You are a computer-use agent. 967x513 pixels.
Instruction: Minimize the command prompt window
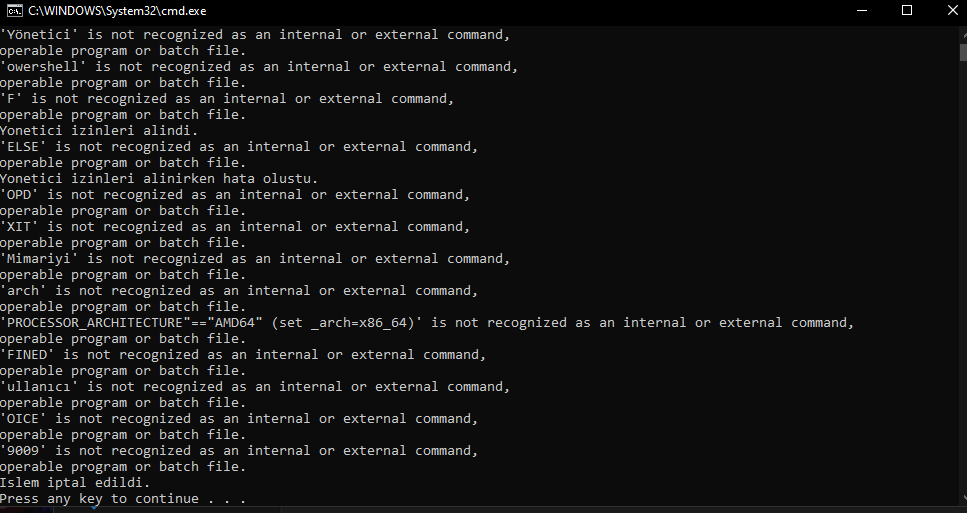pos(862,10)
